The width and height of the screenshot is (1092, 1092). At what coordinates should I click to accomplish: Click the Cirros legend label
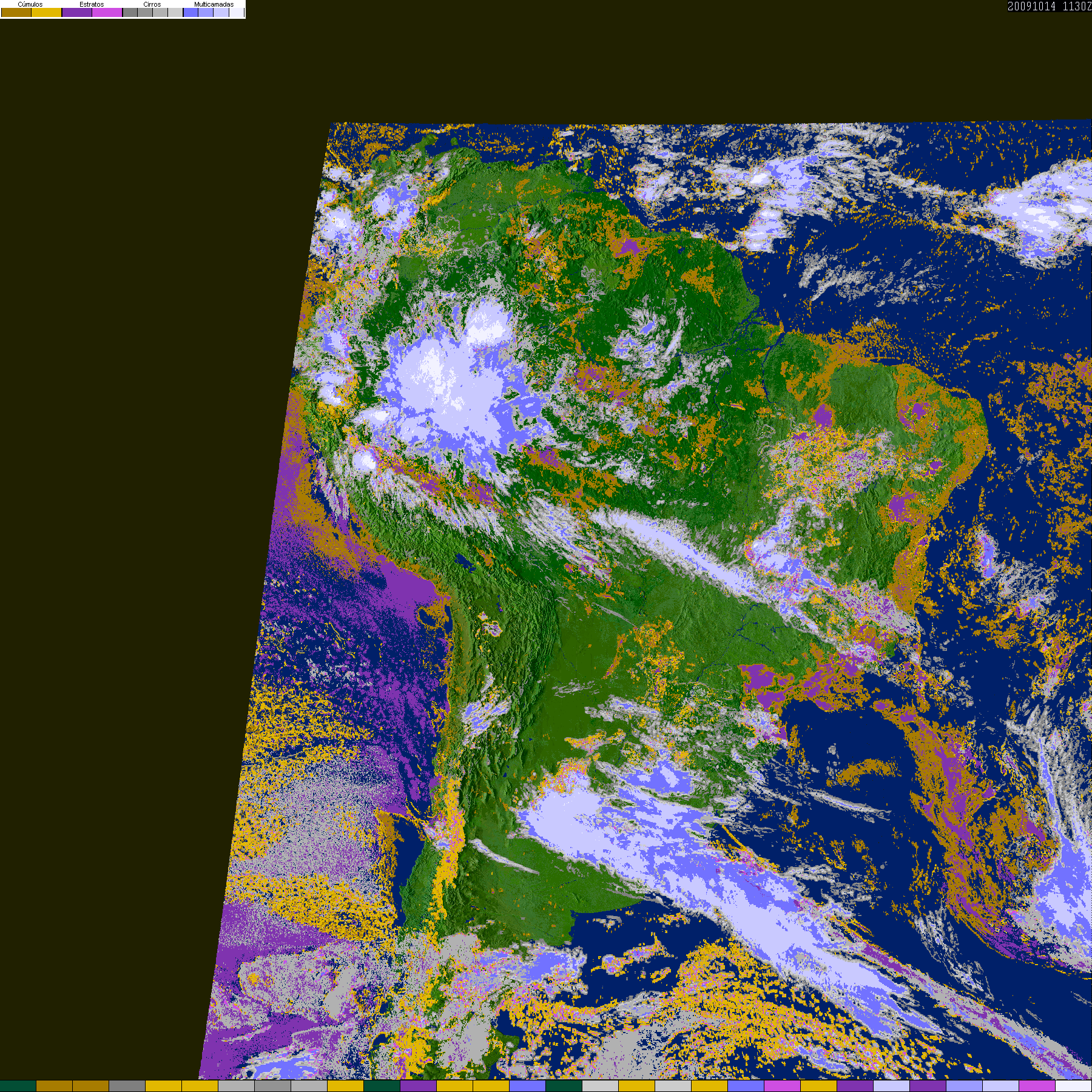152,4
